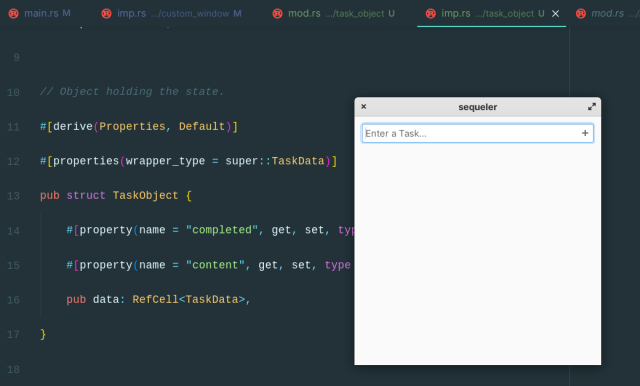The image size is (640, 386).
Task: Click the "content" string literal
Action: (215, 265)
